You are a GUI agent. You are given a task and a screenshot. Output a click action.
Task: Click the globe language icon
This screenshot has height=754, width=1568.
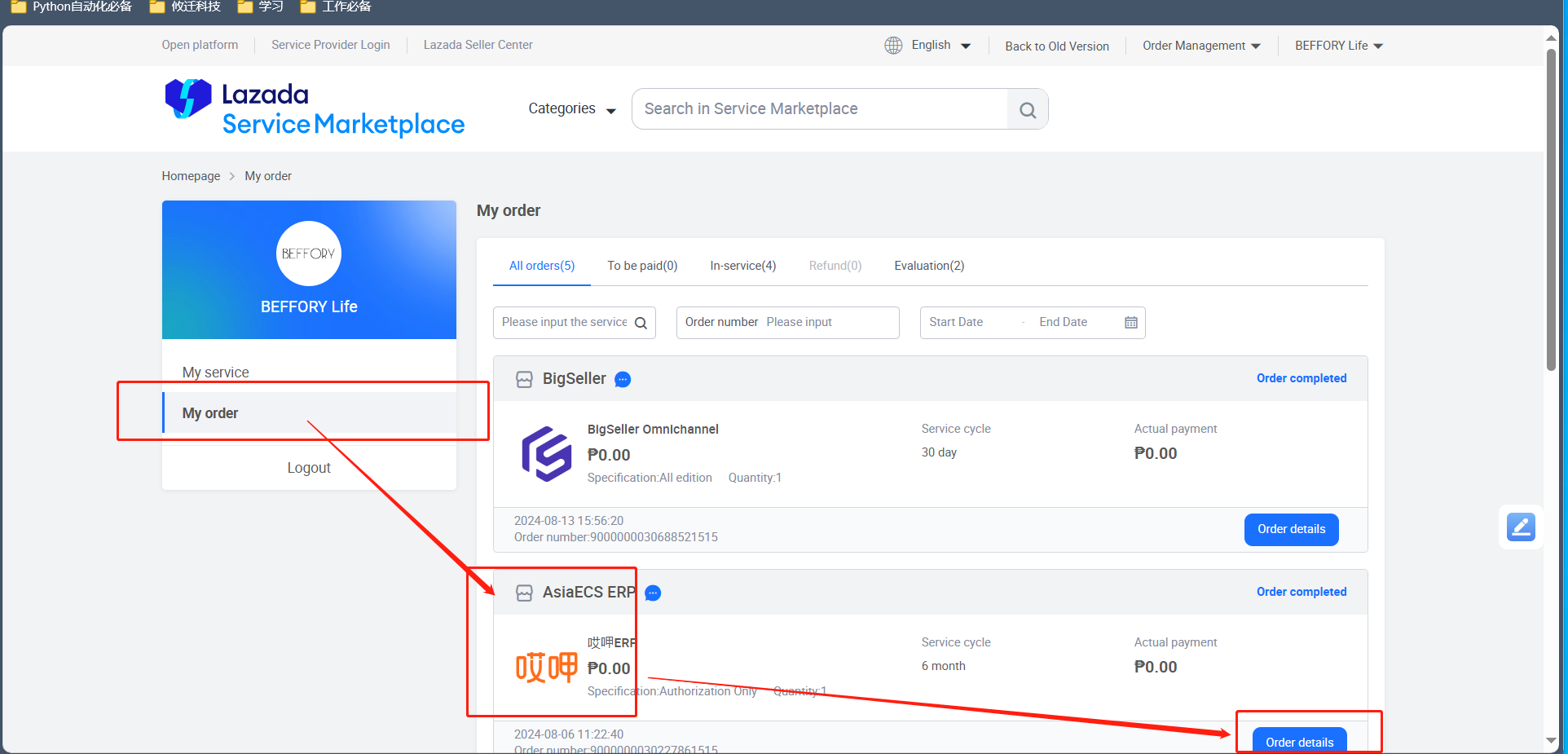pos(893,46)
